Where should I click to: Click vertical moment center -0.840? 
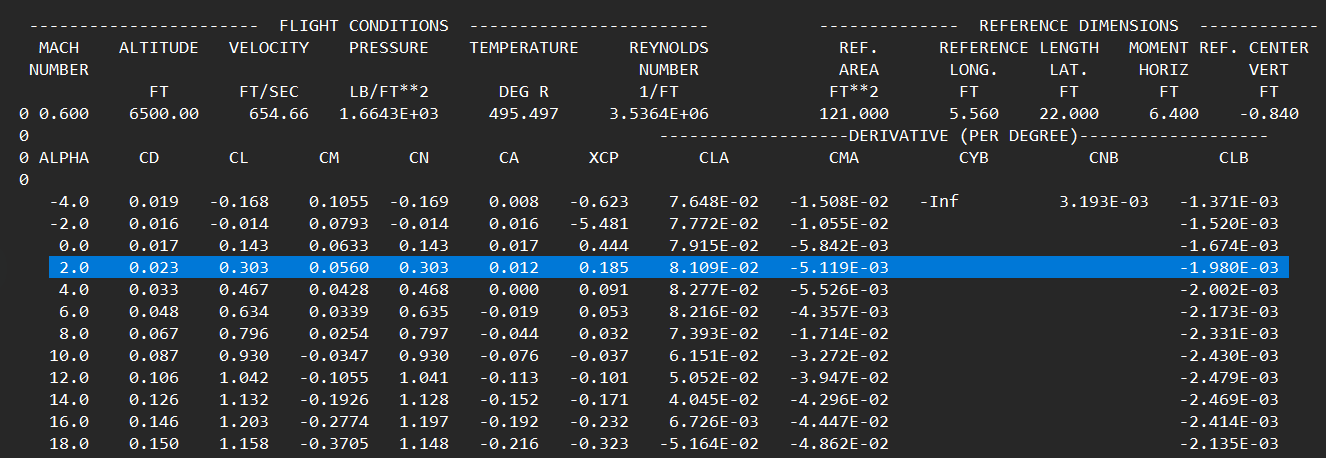tap(1269, 114)
